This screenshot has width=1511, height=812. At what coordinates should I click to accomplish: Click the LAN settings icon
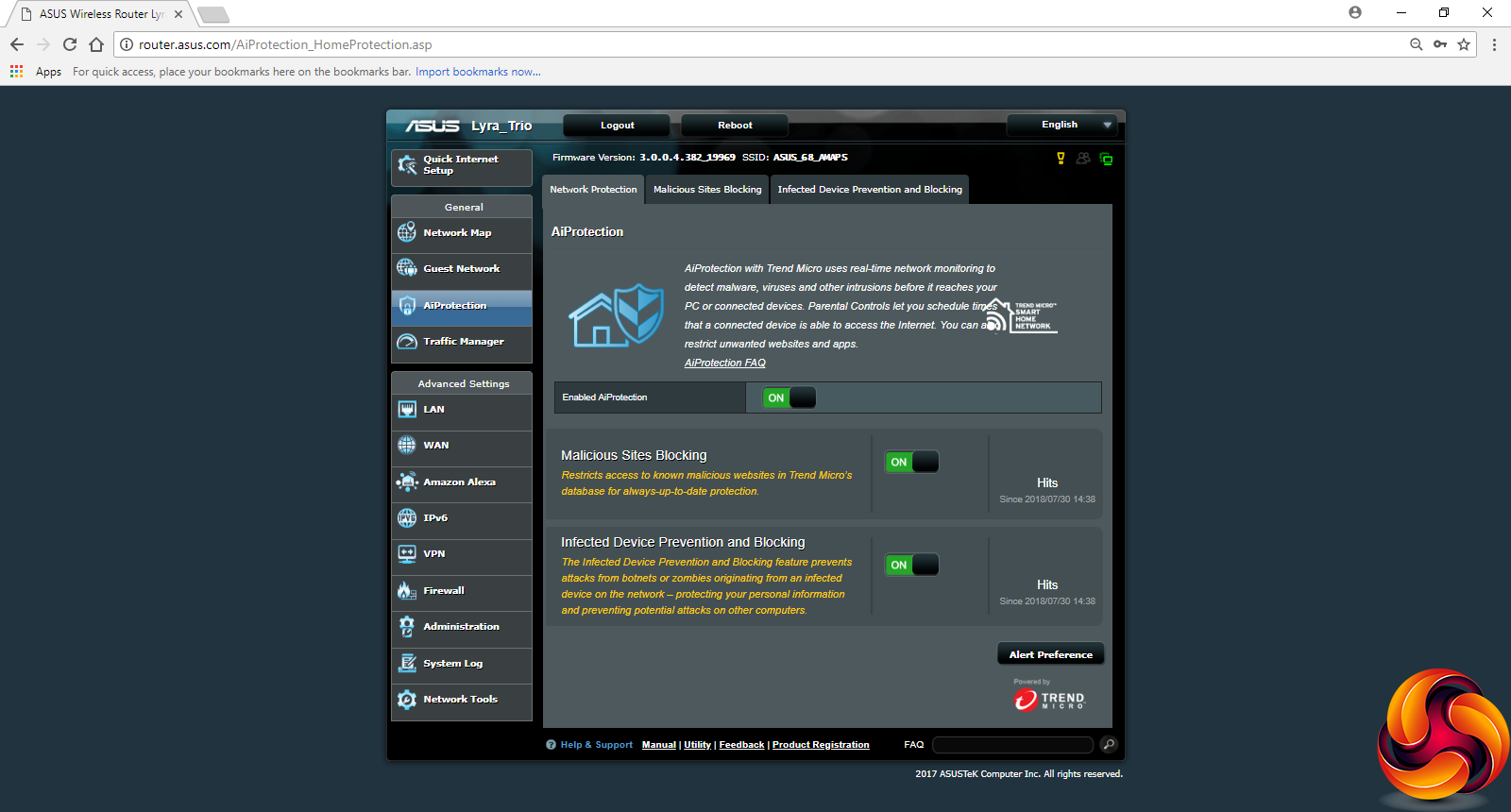pyautogui.click(x=407, y=410)
